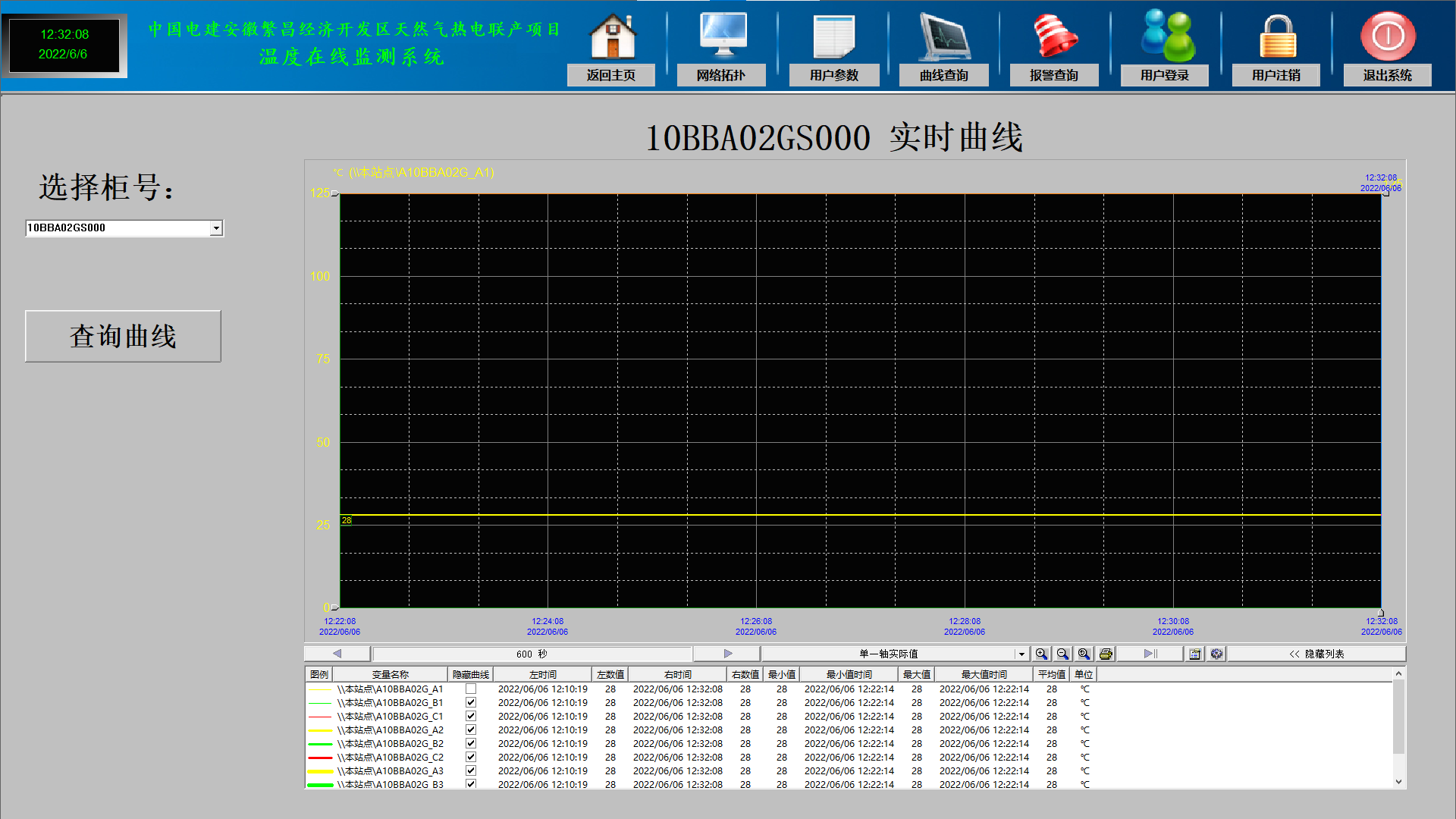Open 网络拓扑 monitor icon
The image size is (1456, 819).
722,36
